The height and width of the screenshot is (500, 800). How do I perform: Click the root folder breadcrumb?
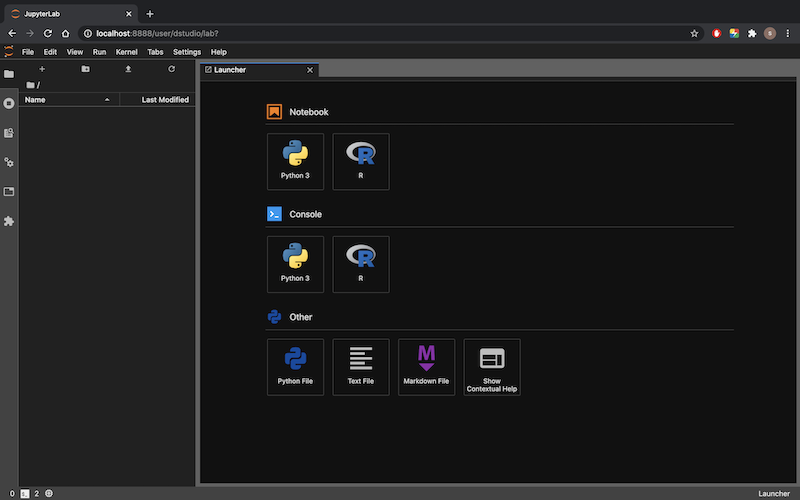point(33,85)
